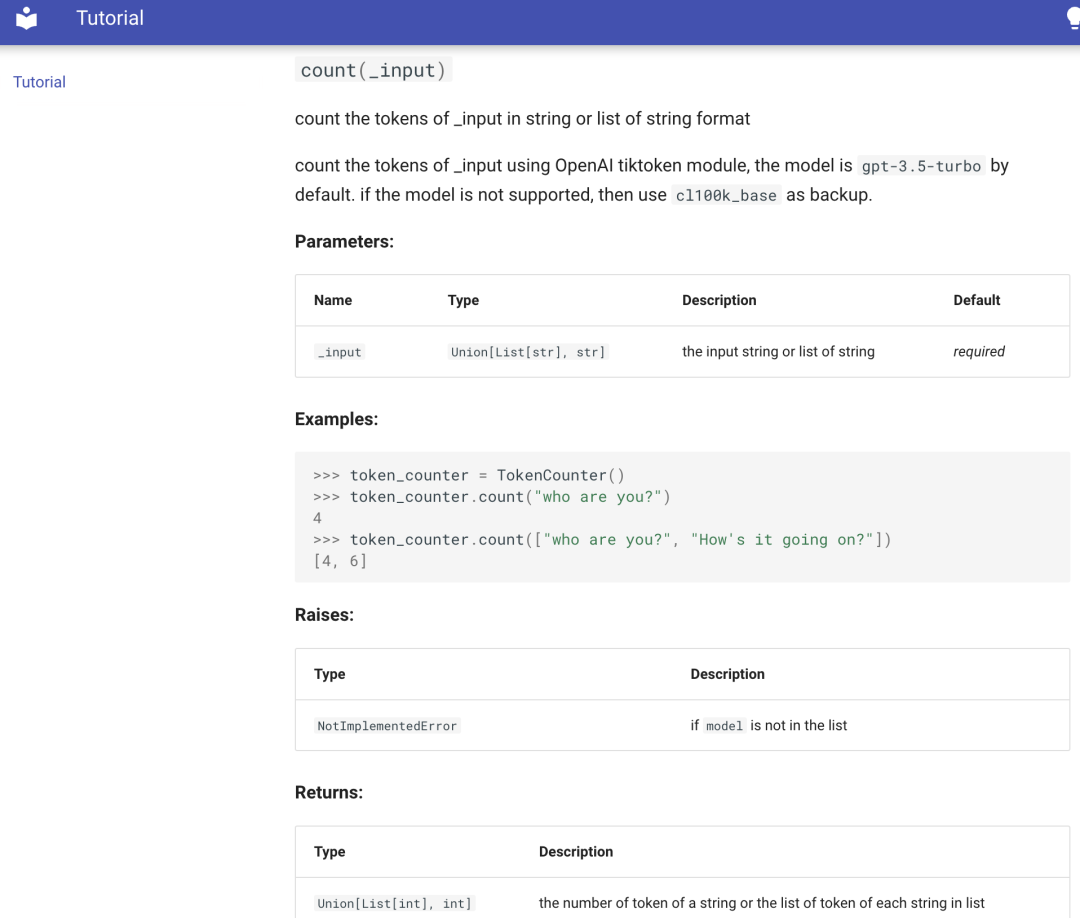
Task: Click the Union[List[str], str] type cell
Action: [x=528, y=352]
